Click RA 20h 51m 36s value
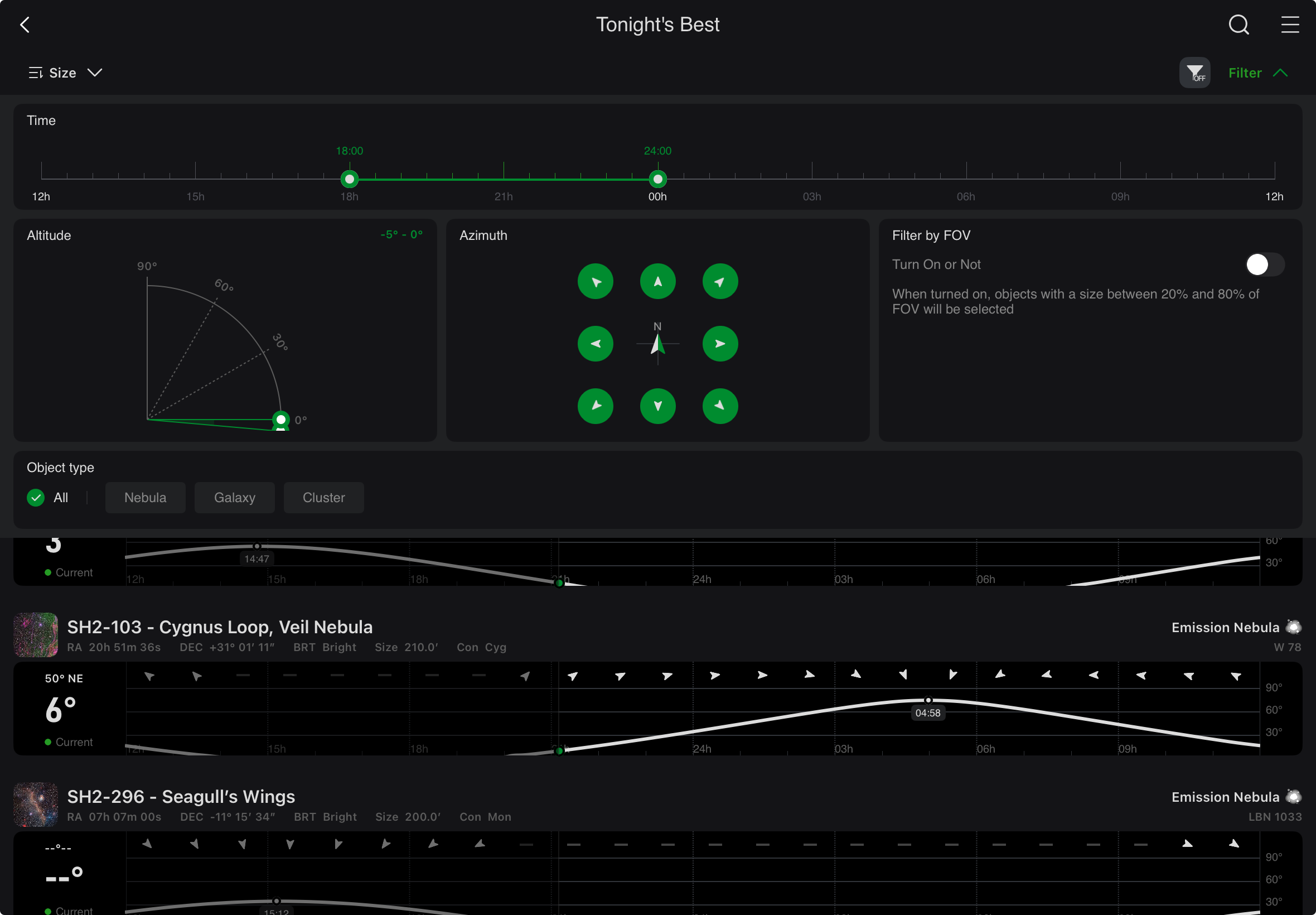 click(x=114, y=647)
